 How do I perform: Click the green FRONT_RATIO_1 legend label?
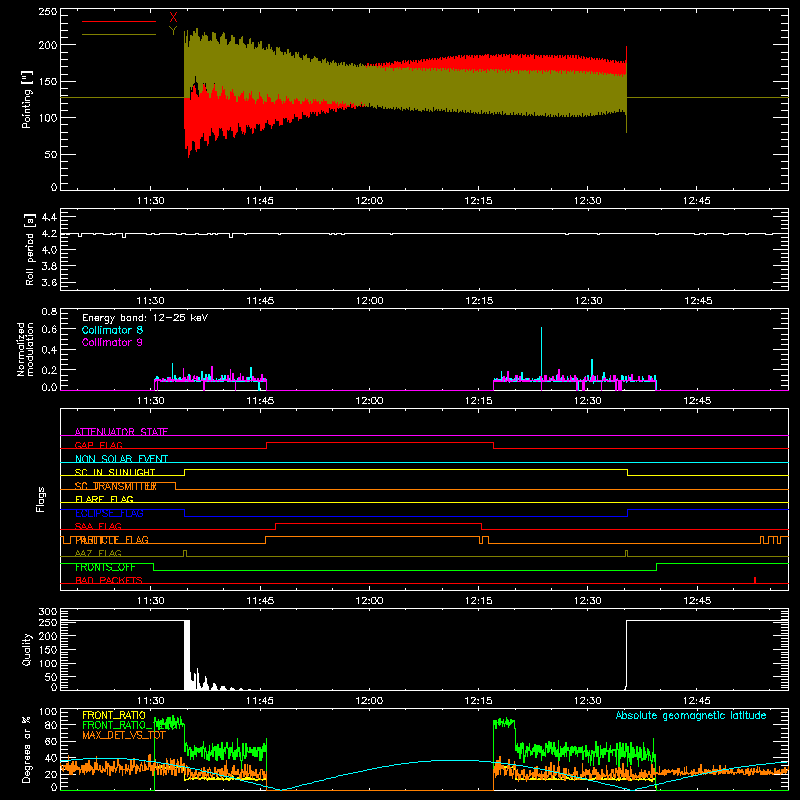pyautogui.click(x=122, y=725)
